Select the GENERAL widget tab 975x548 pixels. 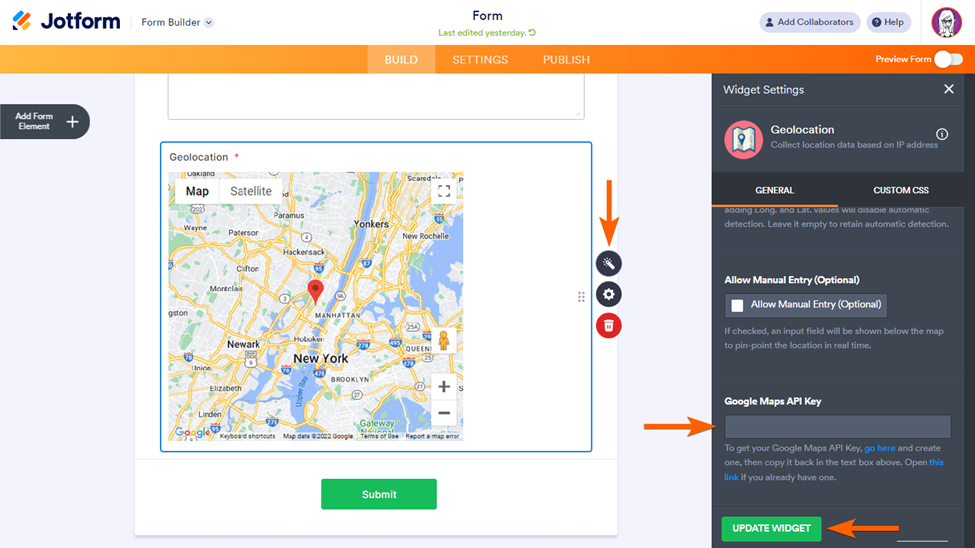[774, 190]
